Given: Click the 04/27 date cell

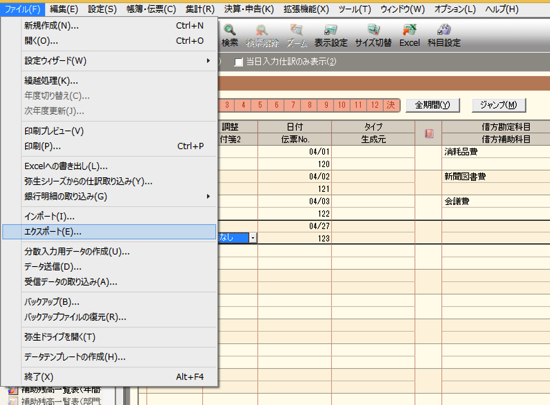Looking at the screenshot, I should coord(294,226).
